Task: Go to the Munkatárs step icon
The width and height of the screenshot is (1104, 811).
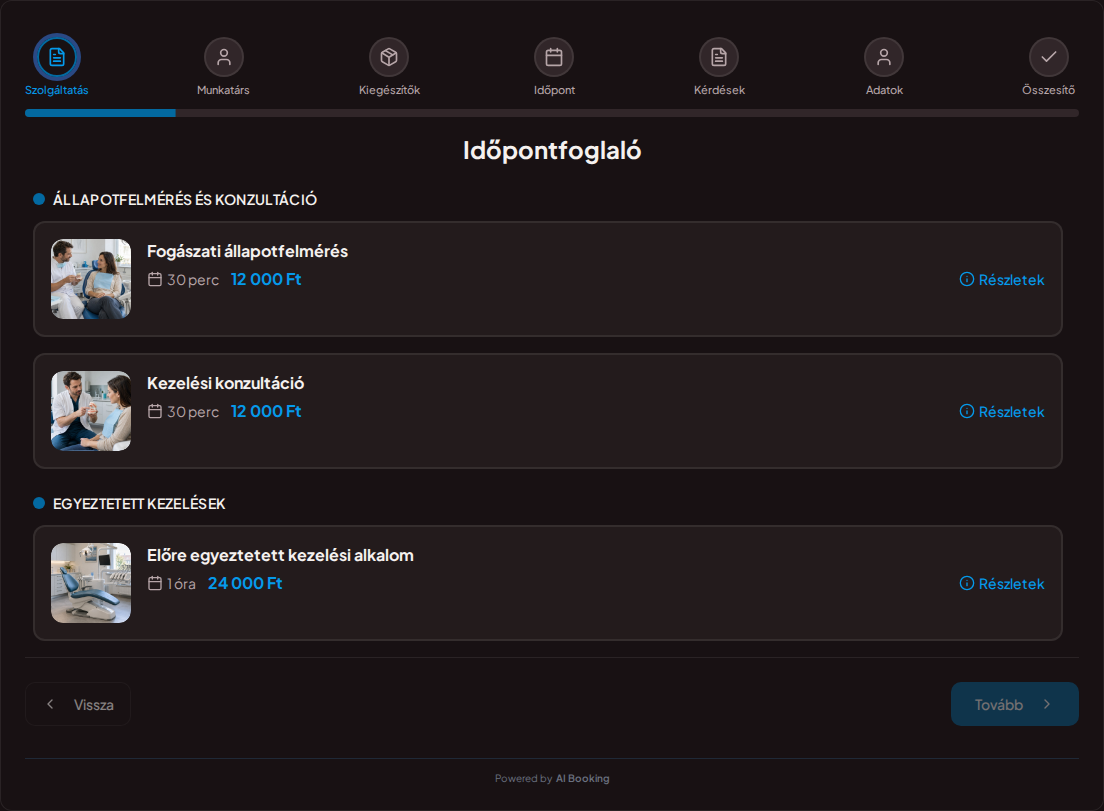Action: (224, 57)
